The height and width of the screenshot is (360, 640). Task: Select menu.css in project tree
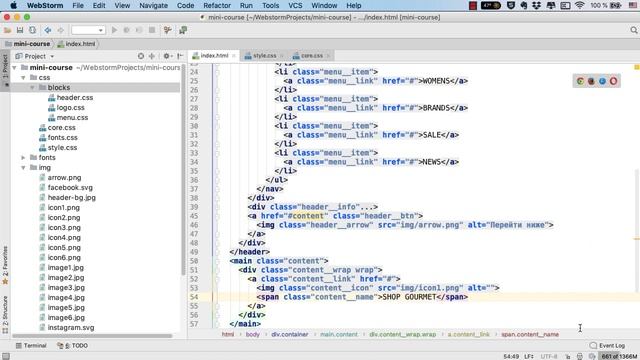click(x=68, y=118)
